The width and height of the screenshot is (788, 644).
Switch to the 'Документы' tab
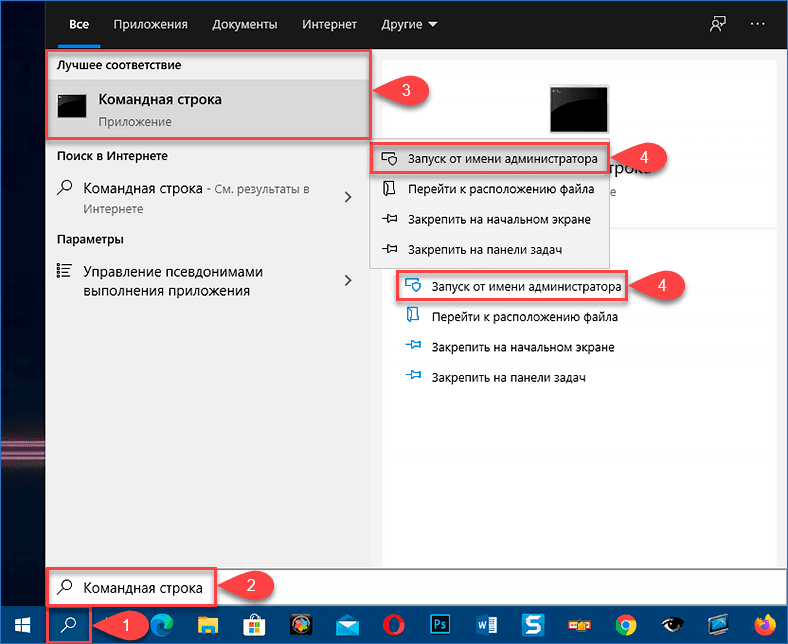click(244, 24)
